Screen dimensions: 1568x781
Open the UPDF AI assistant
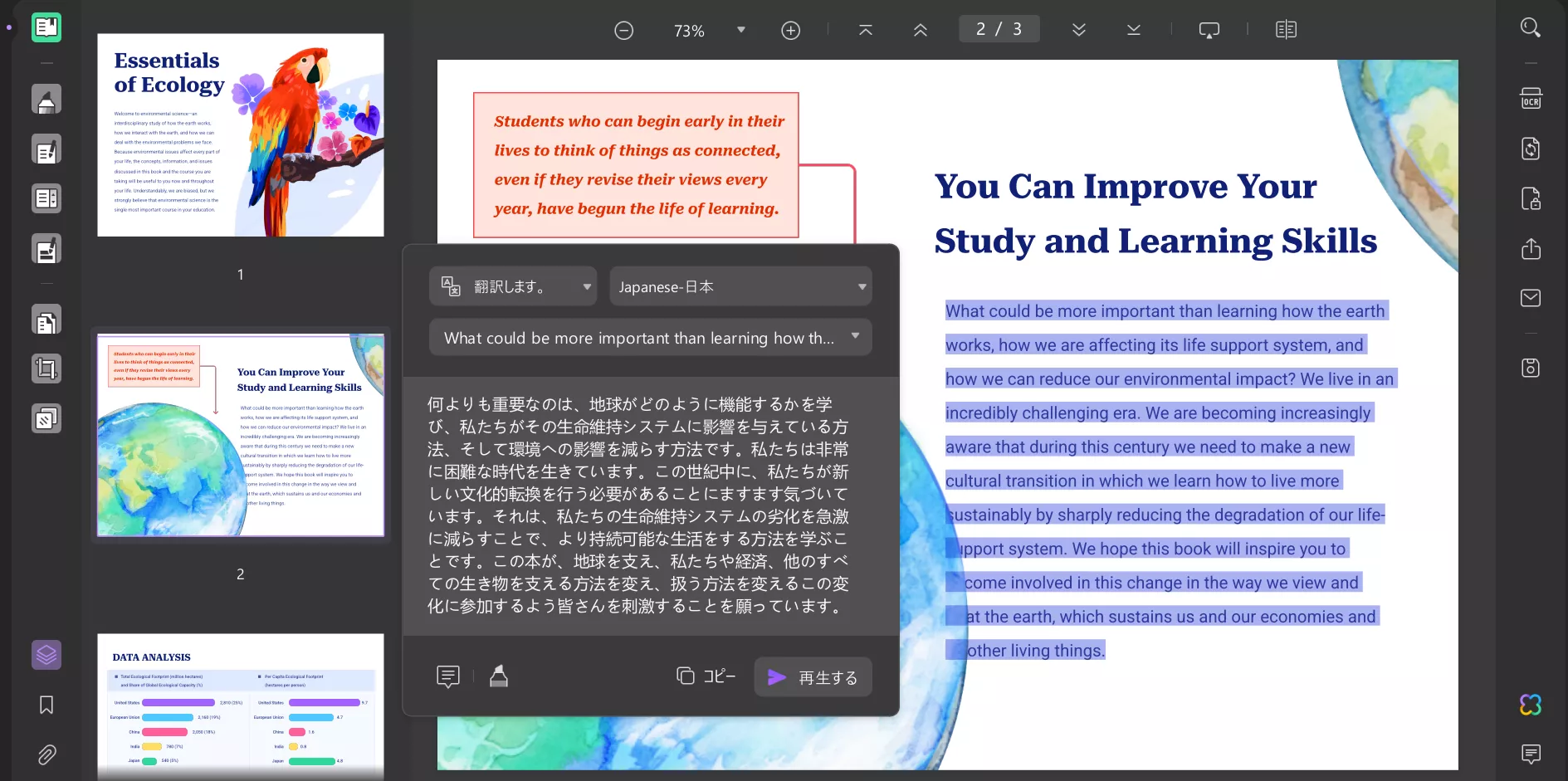tap(1531, 705)
